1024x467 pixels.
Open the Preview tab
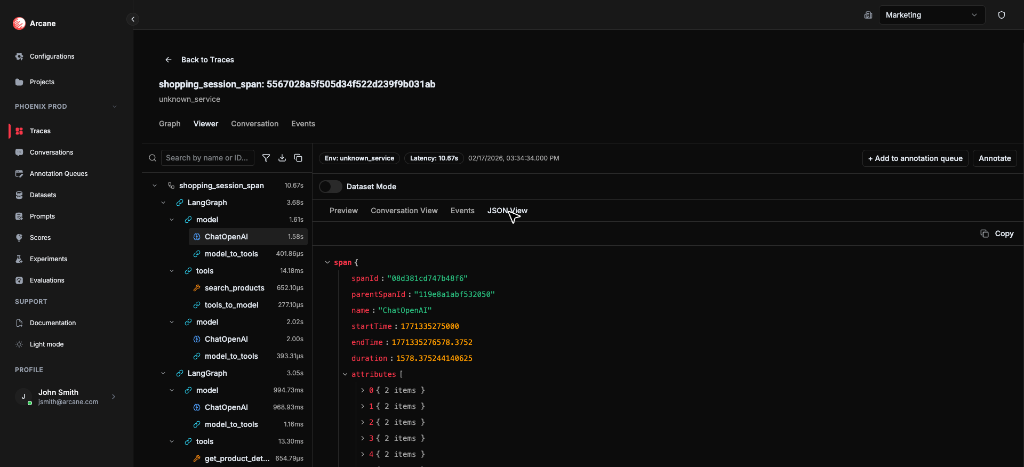click(x=344, y=210)
